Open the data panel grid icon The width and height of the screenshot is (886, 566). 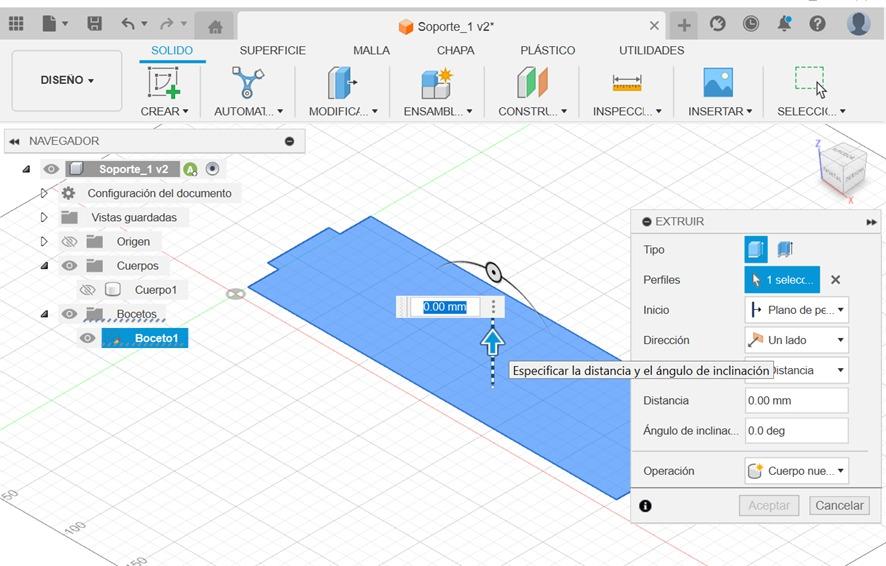[16, 24]
